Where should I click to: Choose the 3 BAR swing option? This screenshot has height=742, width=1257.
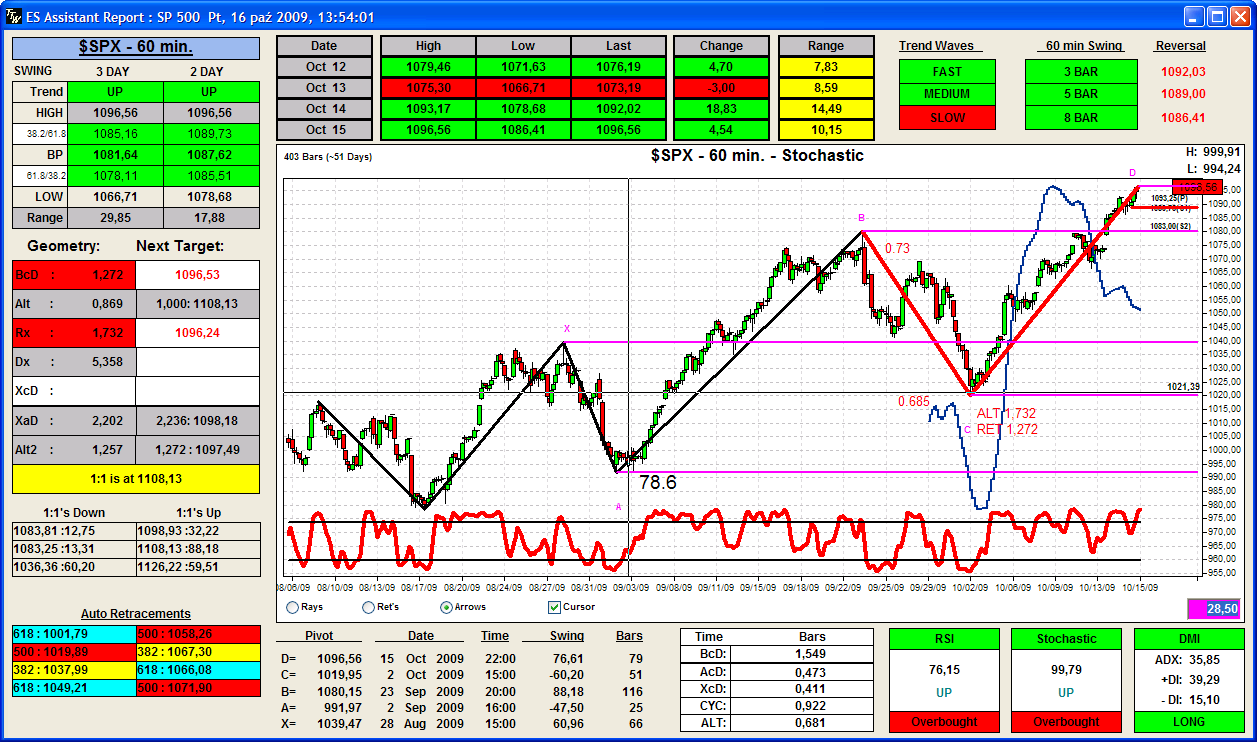[1080, 72]
